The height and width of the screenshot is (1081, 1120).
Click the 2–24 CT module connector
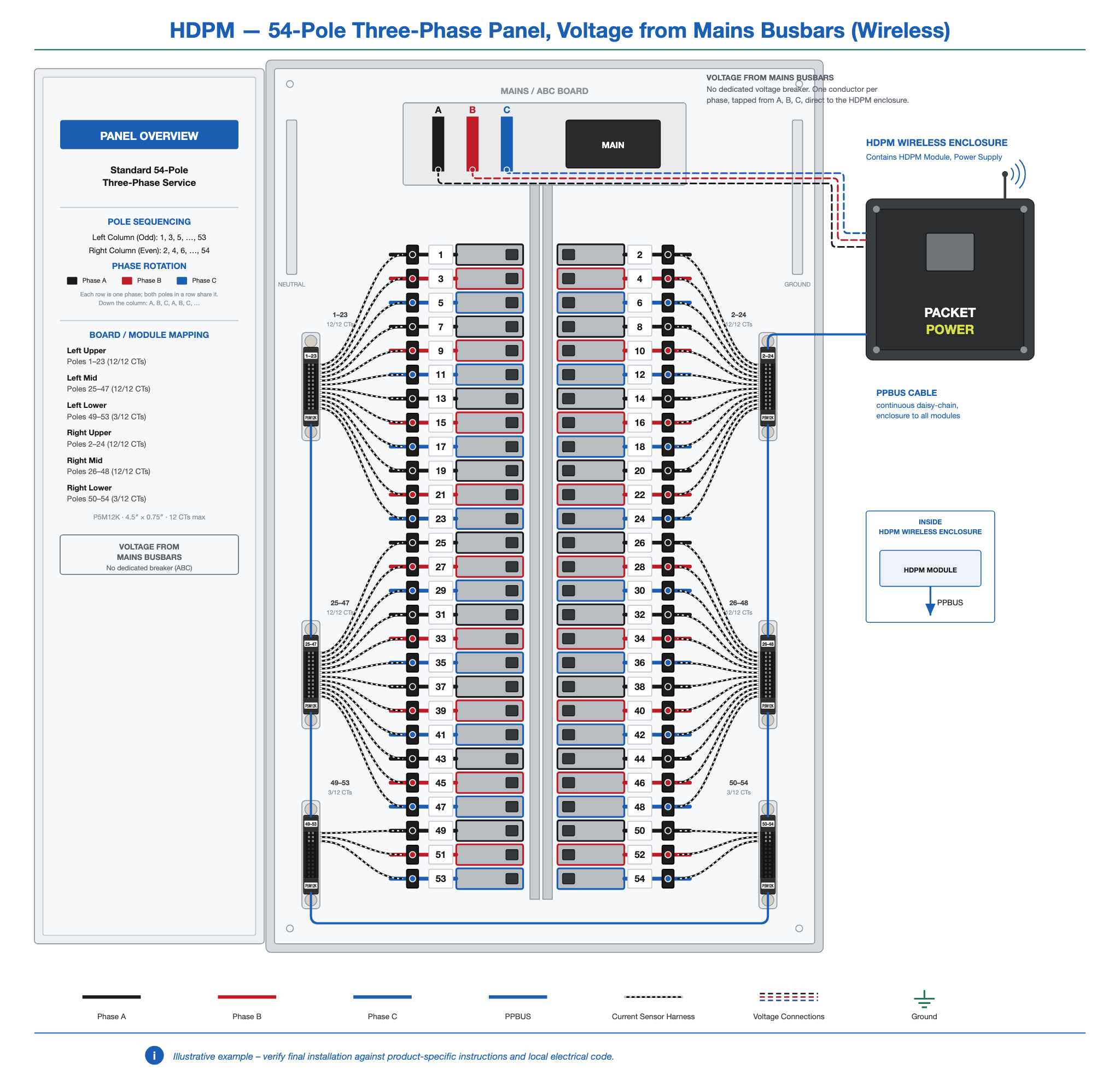tap(767, 387)
